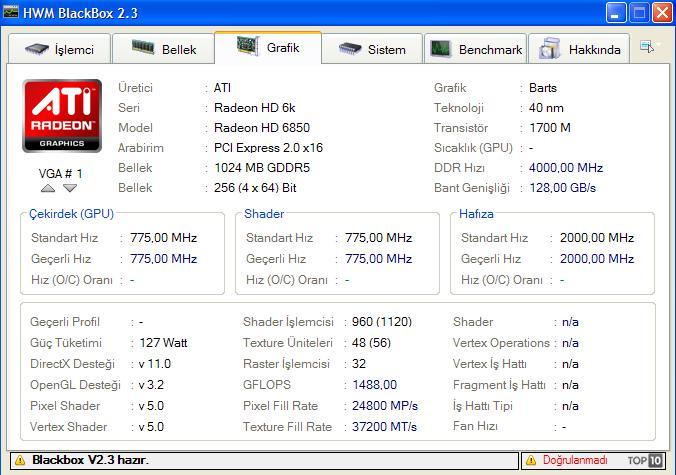The width and height of the screenshot is (676, 475).
Task: Close the HWM BlackBox window
Action: [x=661, y=13]
